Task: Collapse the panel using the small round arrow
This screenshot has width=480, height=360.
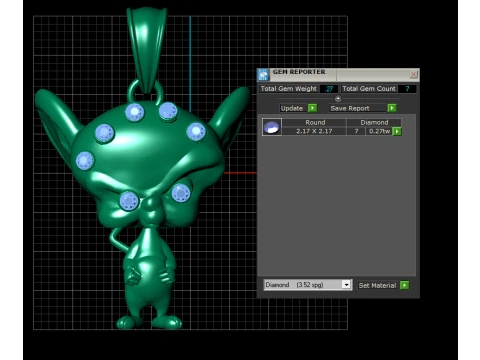Action: point(338,98)
